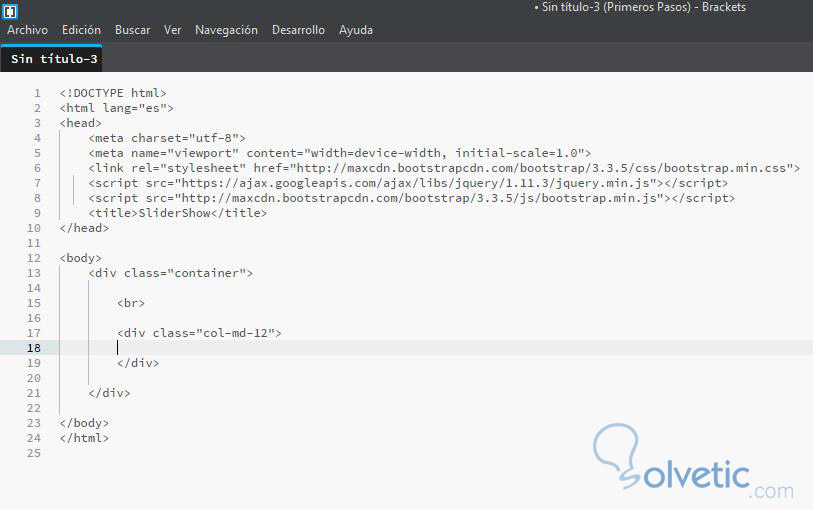The width and height of the screenshot is (813, 510).
Task: Click the bootstrap.min.js script line
Action: (x=412, y=198)
